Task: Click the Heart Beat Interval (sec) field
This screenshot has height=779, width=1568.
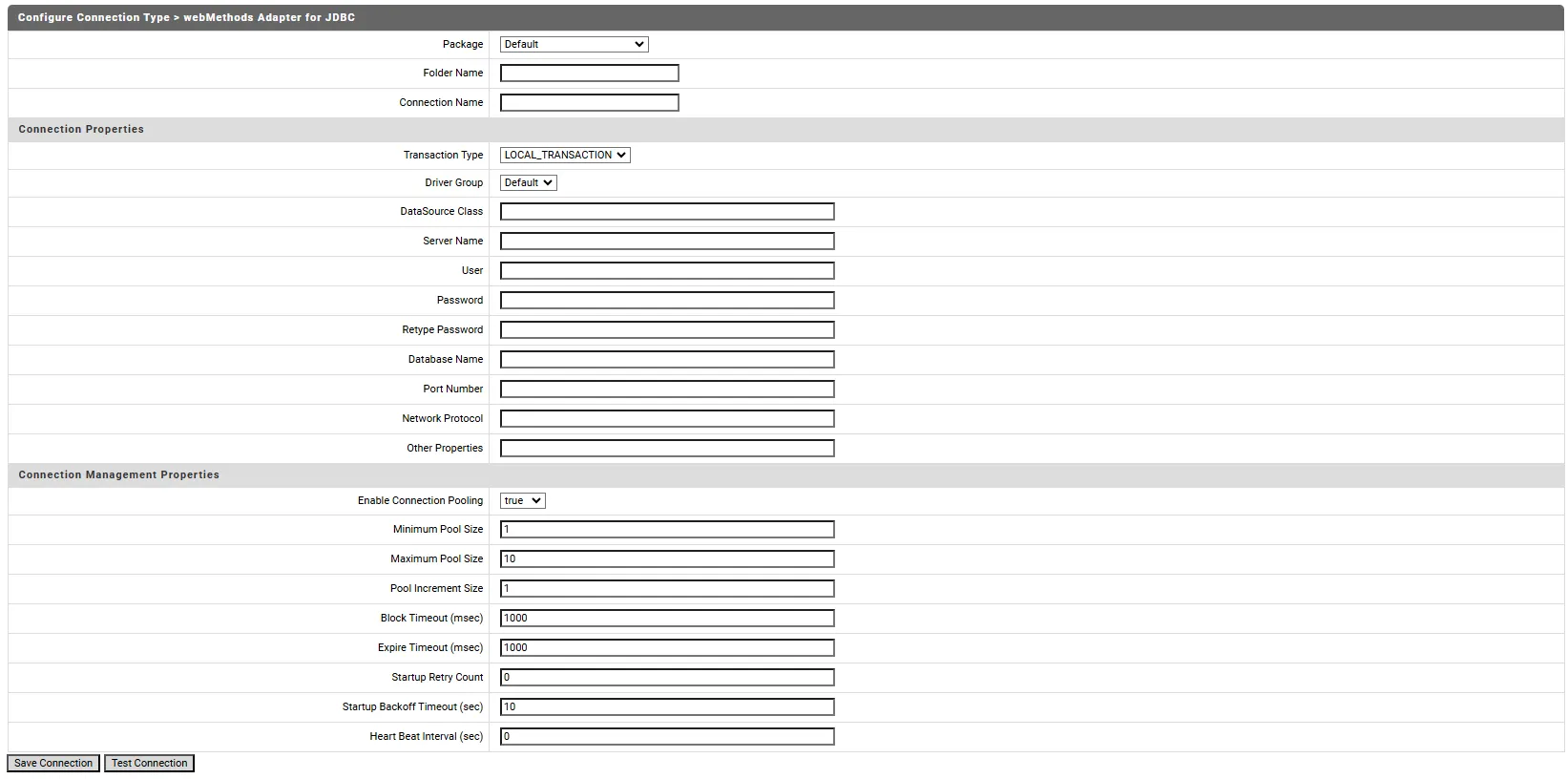Action: tap(667, 736)
